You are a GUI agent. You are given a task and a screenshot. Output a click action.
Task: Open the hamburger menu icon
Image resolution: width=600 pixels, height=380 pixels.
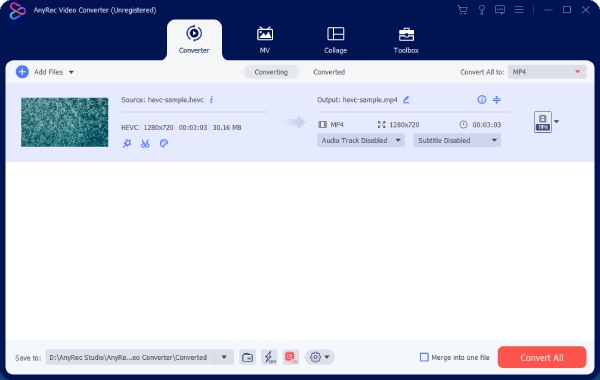tap(518, 10)
